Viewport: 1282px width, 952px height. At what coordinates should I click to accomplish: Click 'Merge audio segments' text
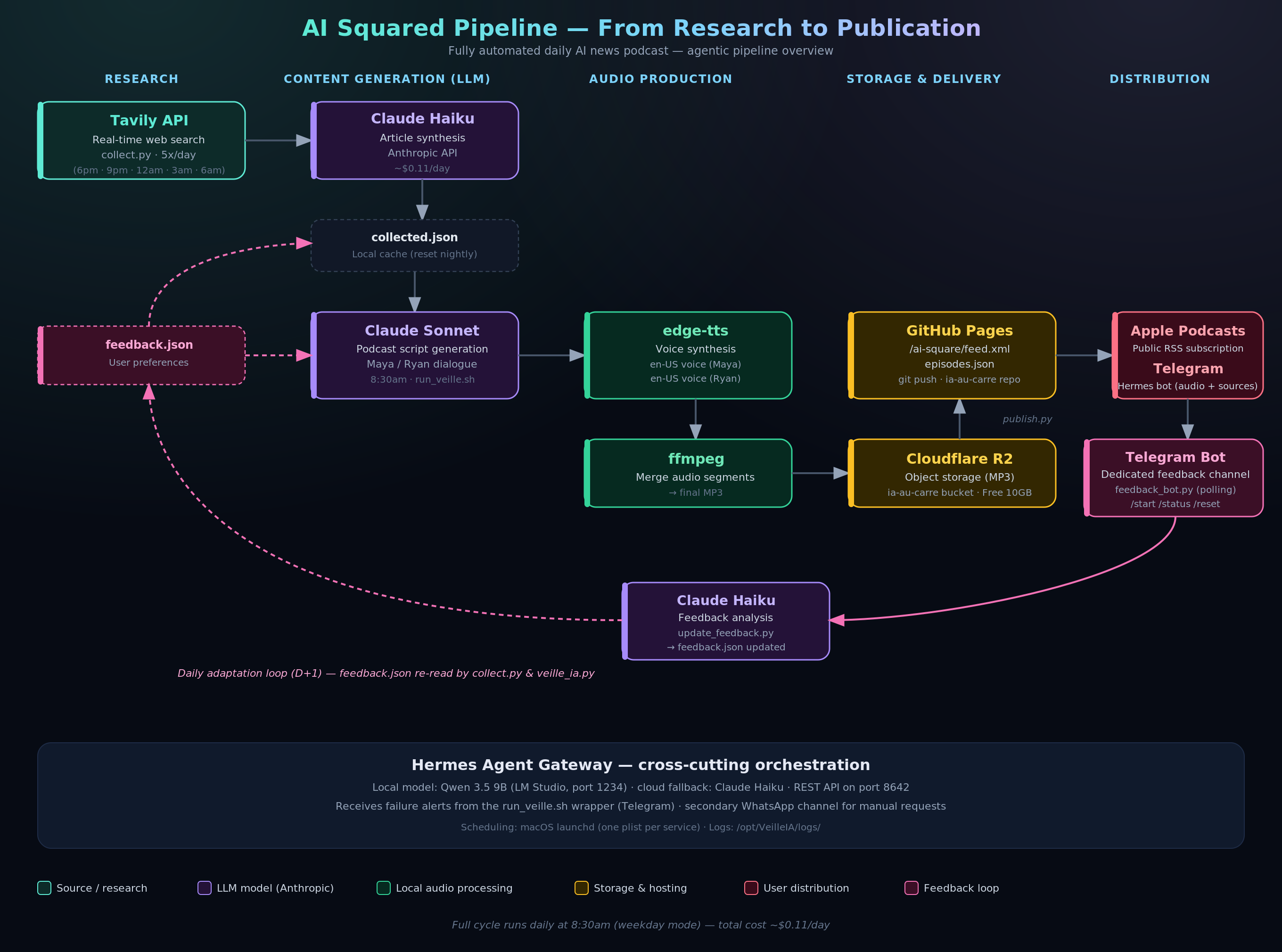pyautogui.click(x=696, y=477)
